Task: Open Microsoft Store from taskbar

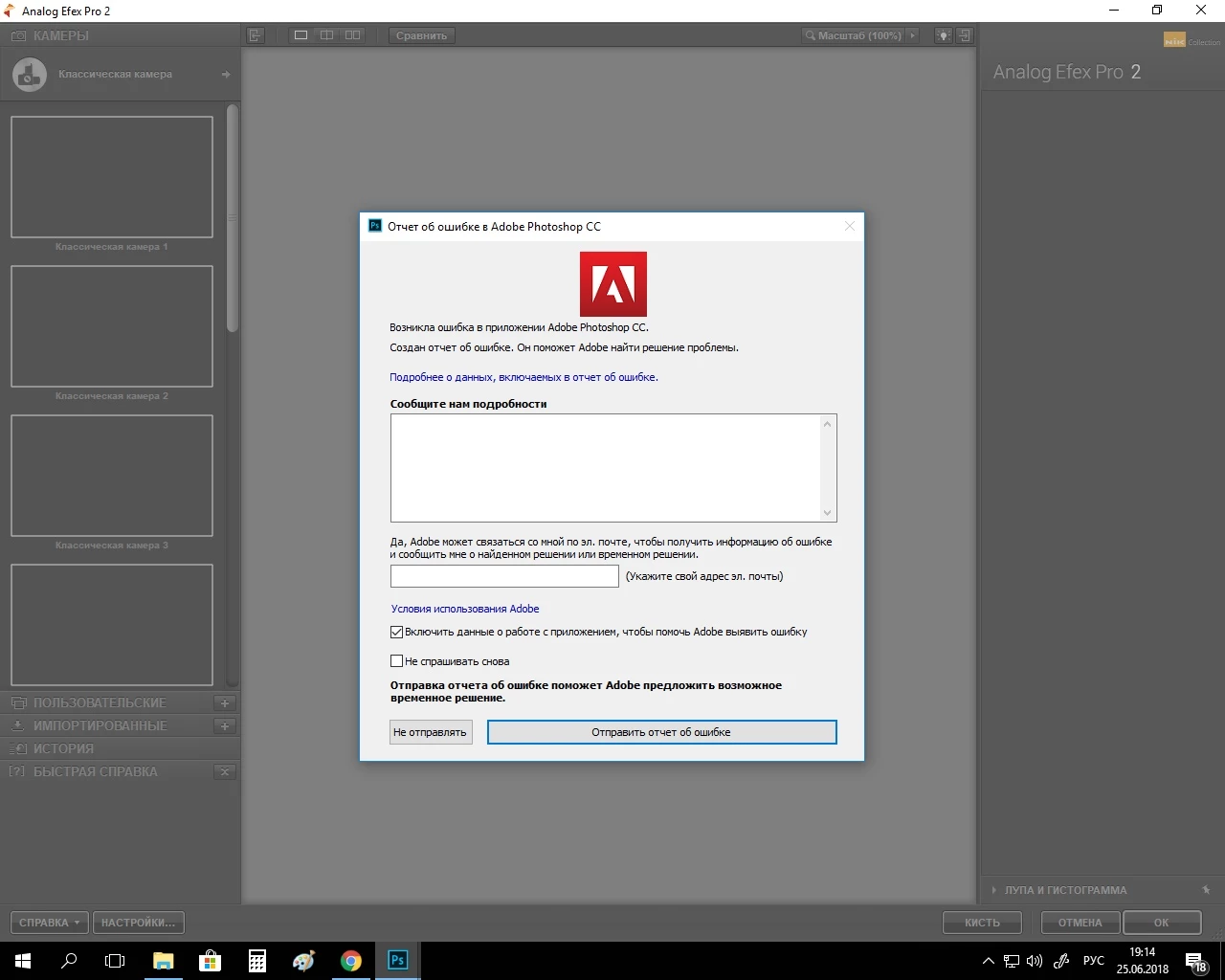Action: pos(210,961)
